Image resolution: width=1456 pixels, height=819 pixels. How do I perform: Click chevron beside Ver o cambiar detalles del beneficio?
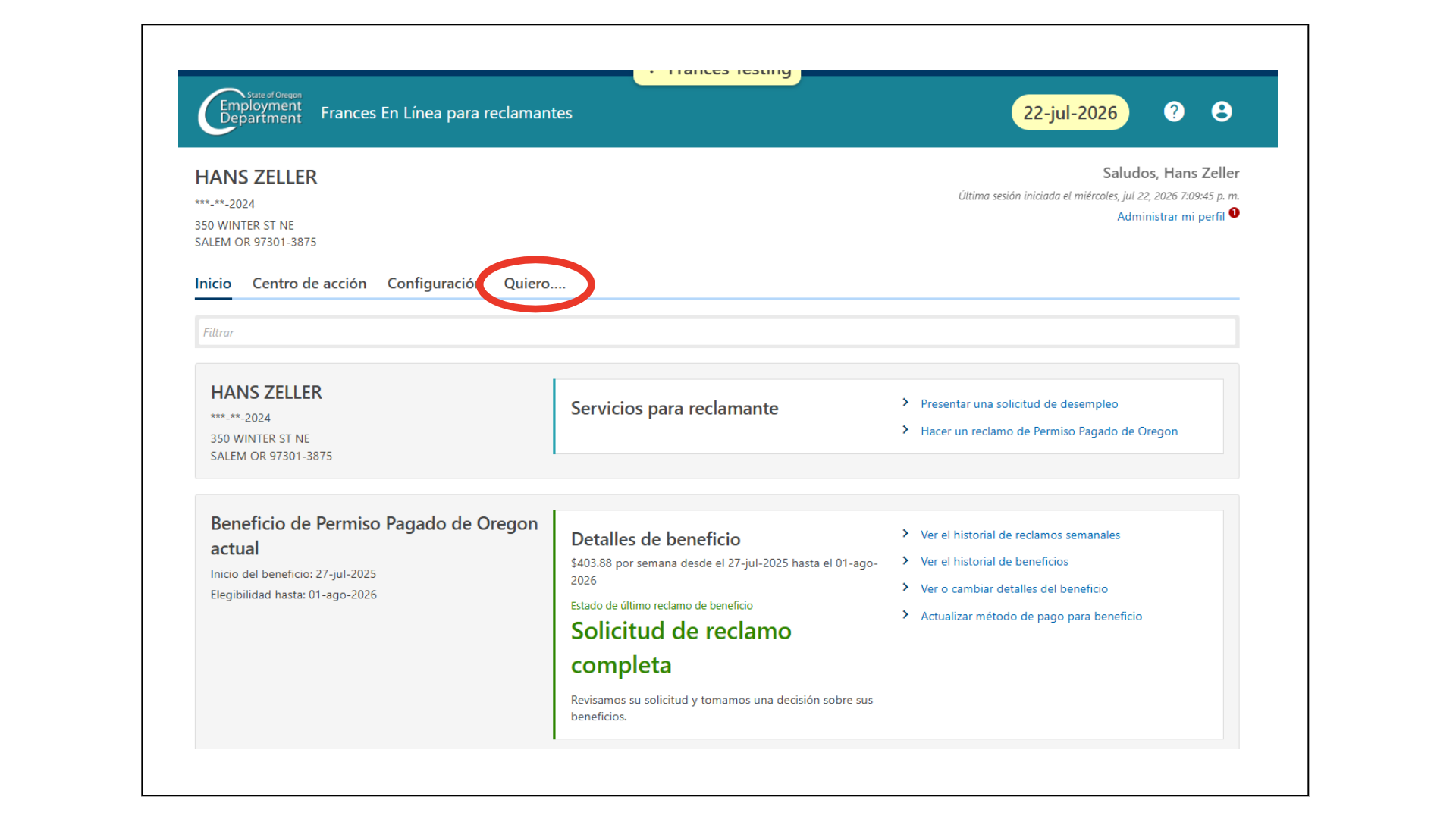[905, 588]
